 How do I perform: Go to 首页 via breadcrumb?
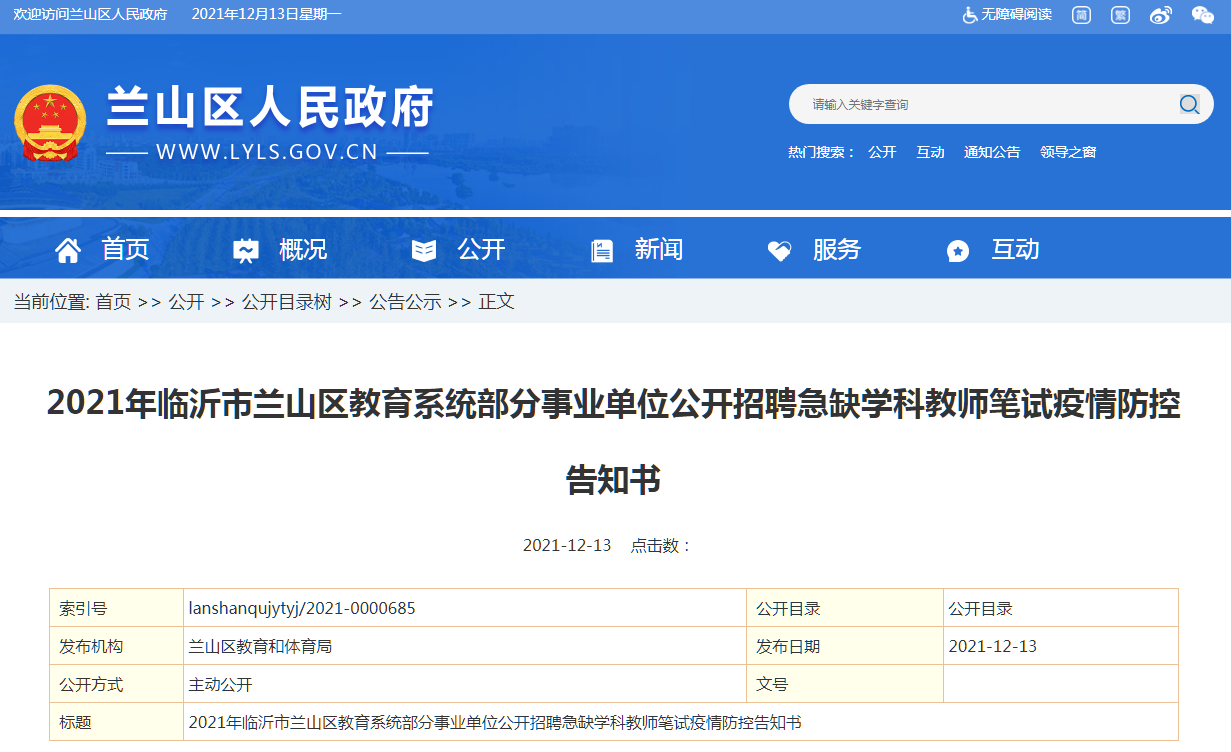point(113,302)
